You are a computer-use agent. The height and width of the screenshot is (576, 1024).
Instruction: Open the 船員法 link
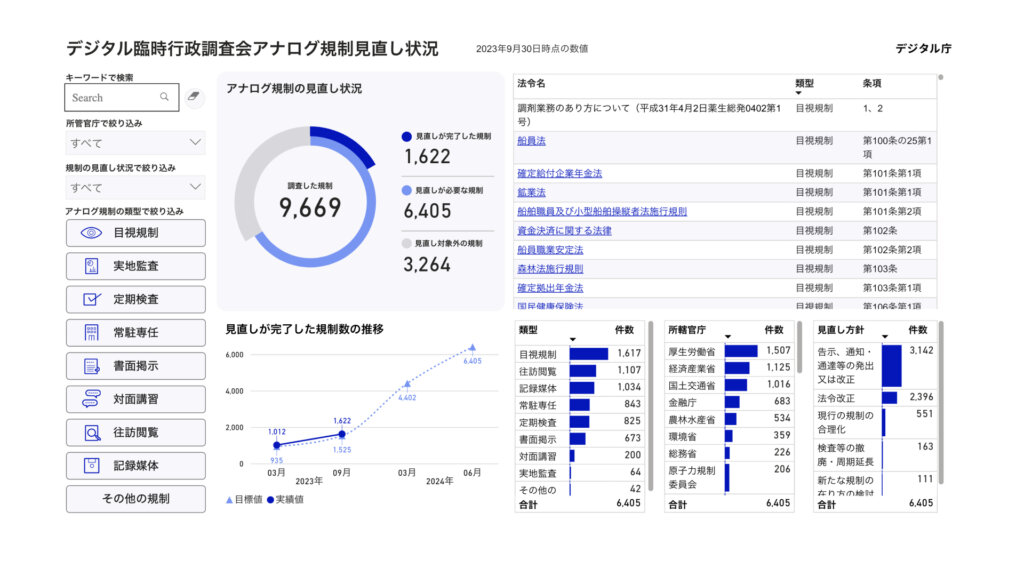pos(531,141)
